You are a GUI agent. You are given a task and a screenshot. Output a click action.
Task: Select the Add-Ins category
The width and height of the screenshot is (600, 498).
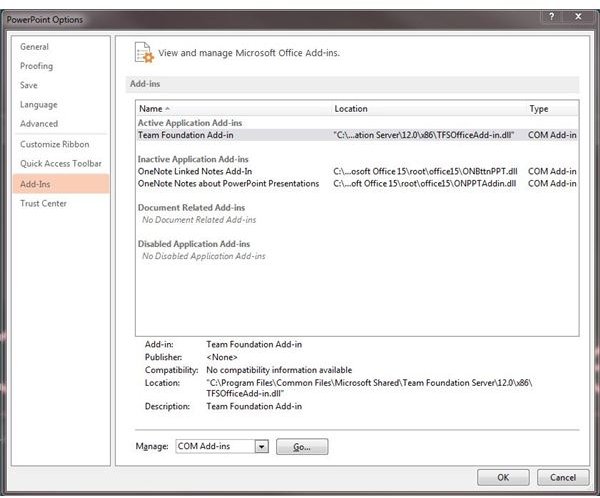pos(61,184)
